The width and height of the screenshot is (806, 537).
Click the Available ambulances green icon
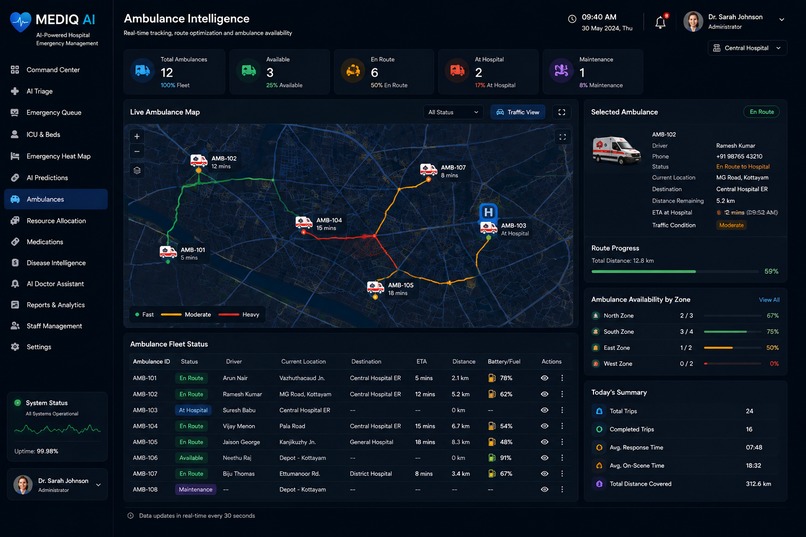tap(249, 70)
